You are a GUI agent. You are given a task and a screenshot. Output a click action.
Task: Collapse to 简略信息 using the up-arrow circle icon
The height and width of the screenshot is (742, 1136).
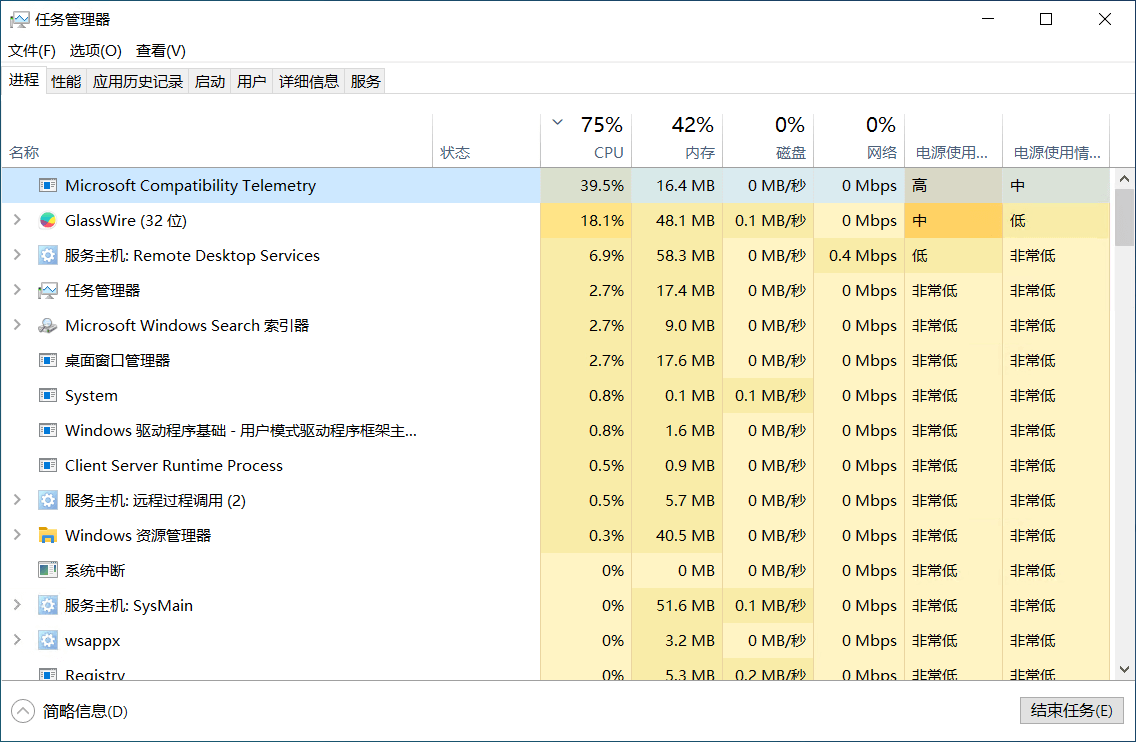pos(22,711)
